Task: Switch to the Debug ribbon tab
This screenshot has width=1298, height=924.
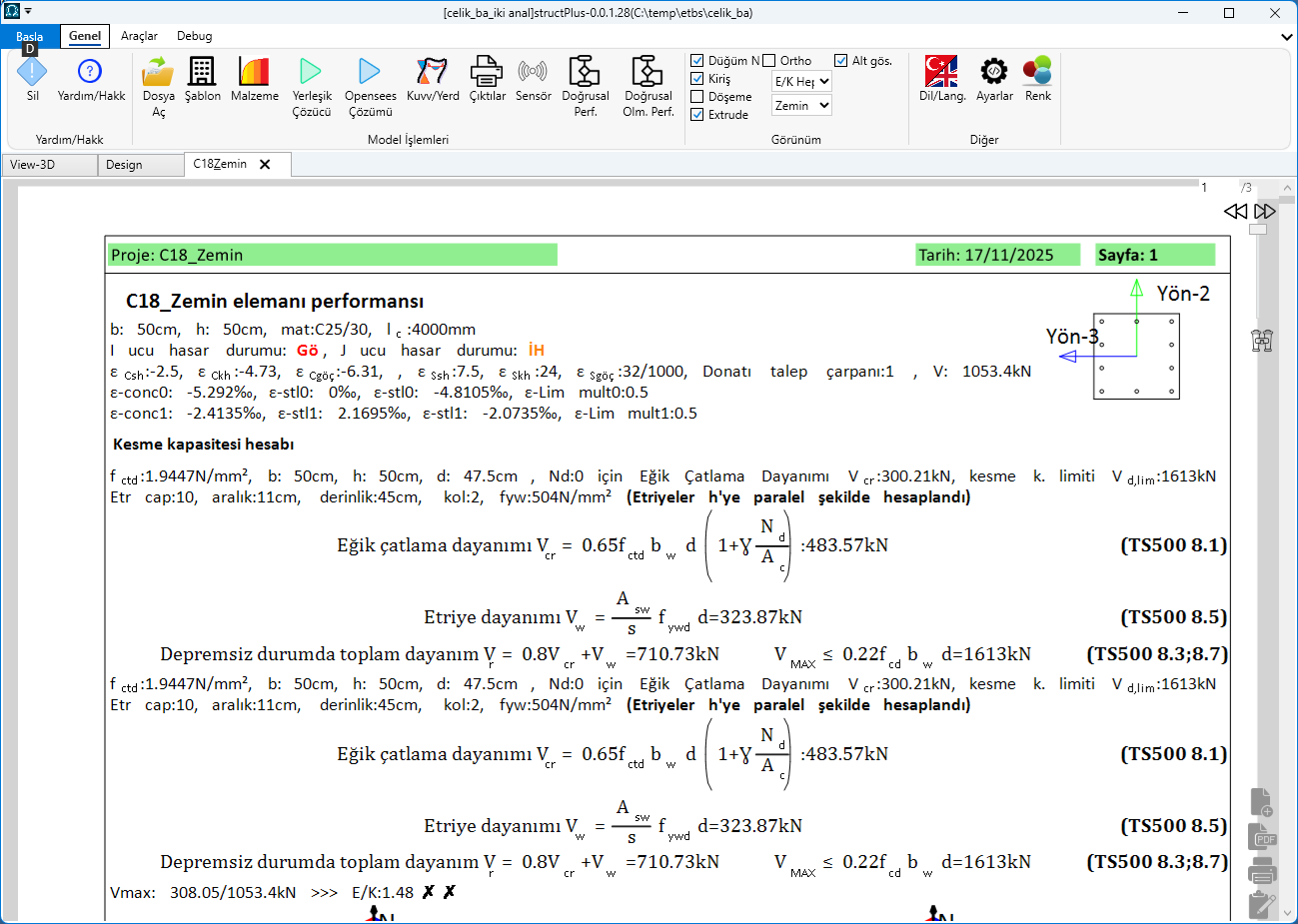Action: coord(195,36)
